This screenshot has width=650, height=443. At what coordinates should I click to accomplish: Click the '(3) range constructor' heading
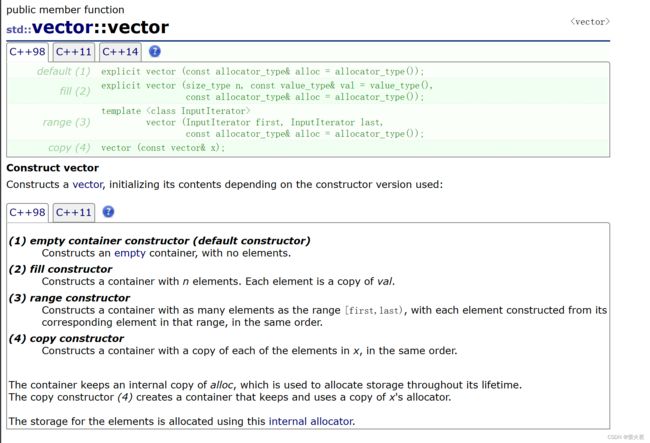click(x=69, y=298)
